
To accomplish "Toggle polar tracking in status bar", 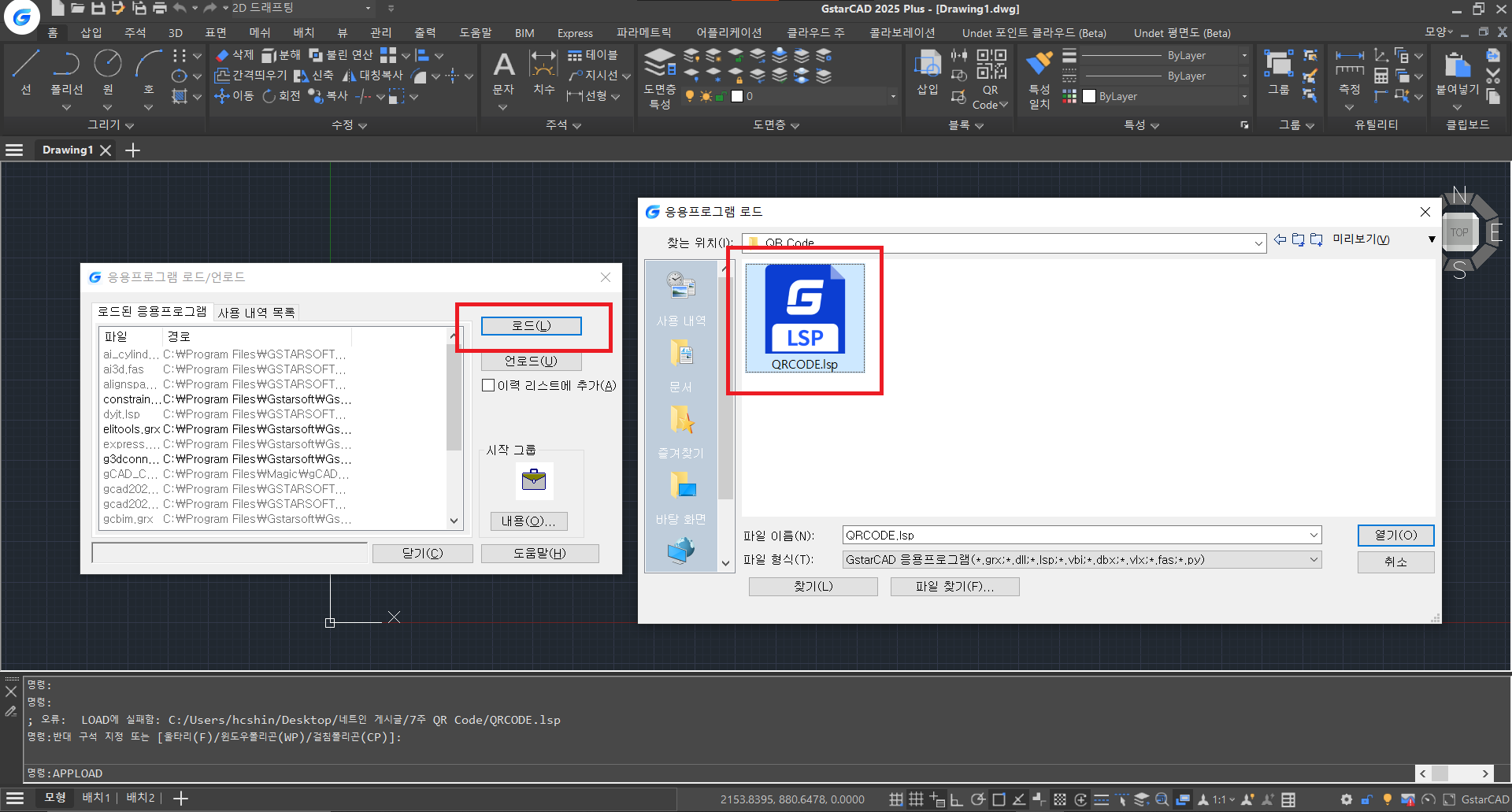I will 977,799.
